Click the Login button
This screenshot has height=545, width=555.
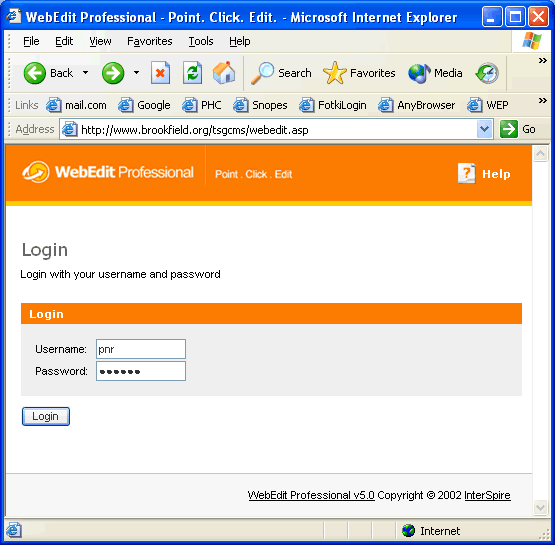pyautogui.click(x=46, y=416)
